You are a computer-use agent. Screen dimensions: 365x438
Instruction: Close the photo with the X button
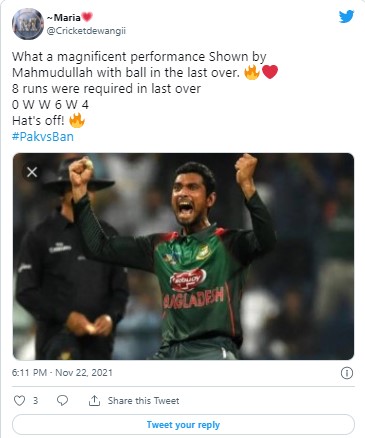point(32,172)
